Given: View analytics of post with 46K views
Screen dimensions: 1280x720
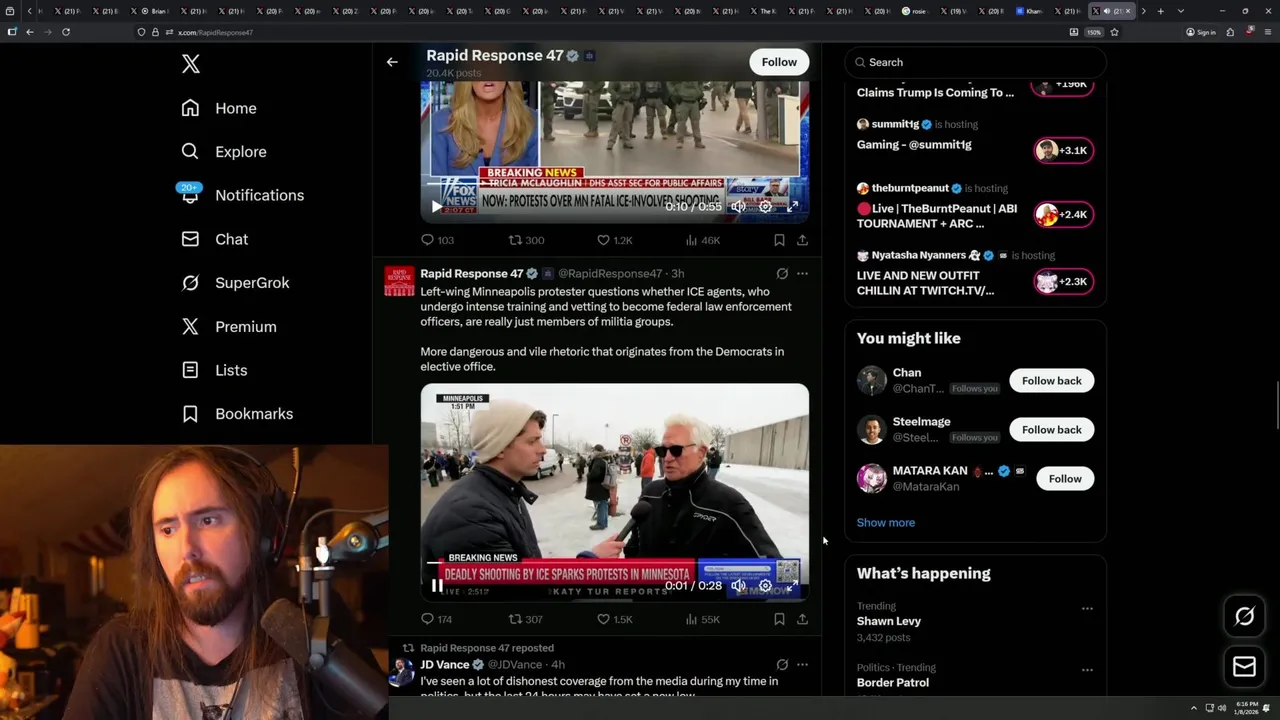Looking at the screenshot, I should [x=702, y=240].
